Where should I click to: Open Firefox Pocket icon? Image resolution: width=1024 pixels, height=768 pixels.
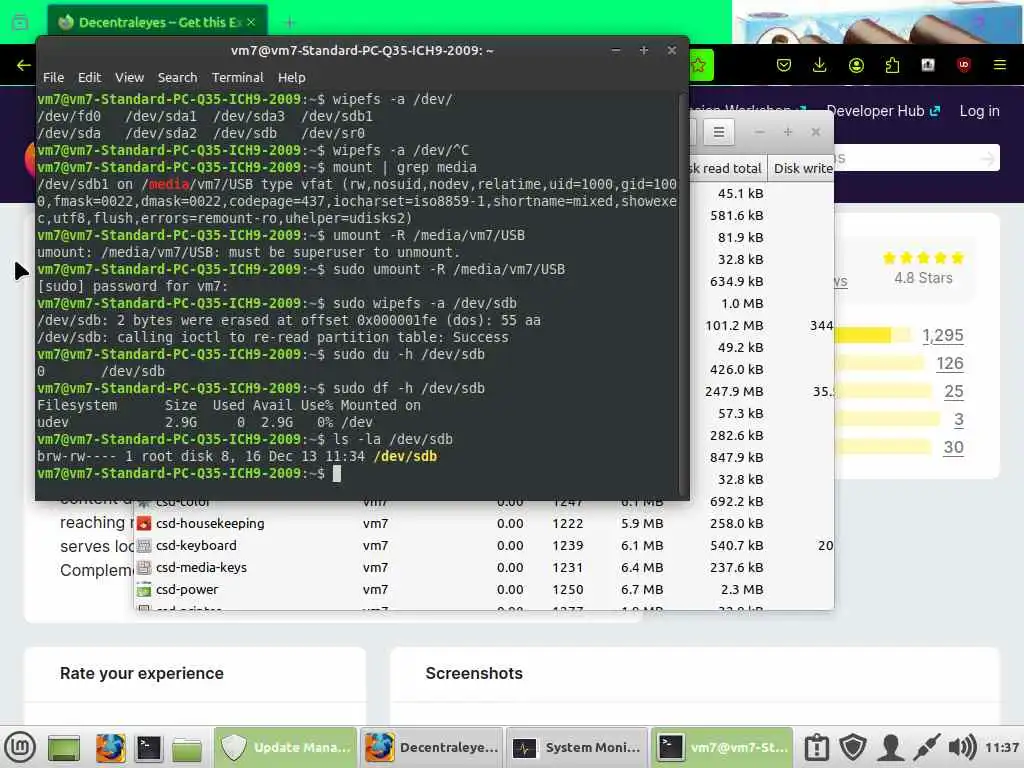point(784,65)
